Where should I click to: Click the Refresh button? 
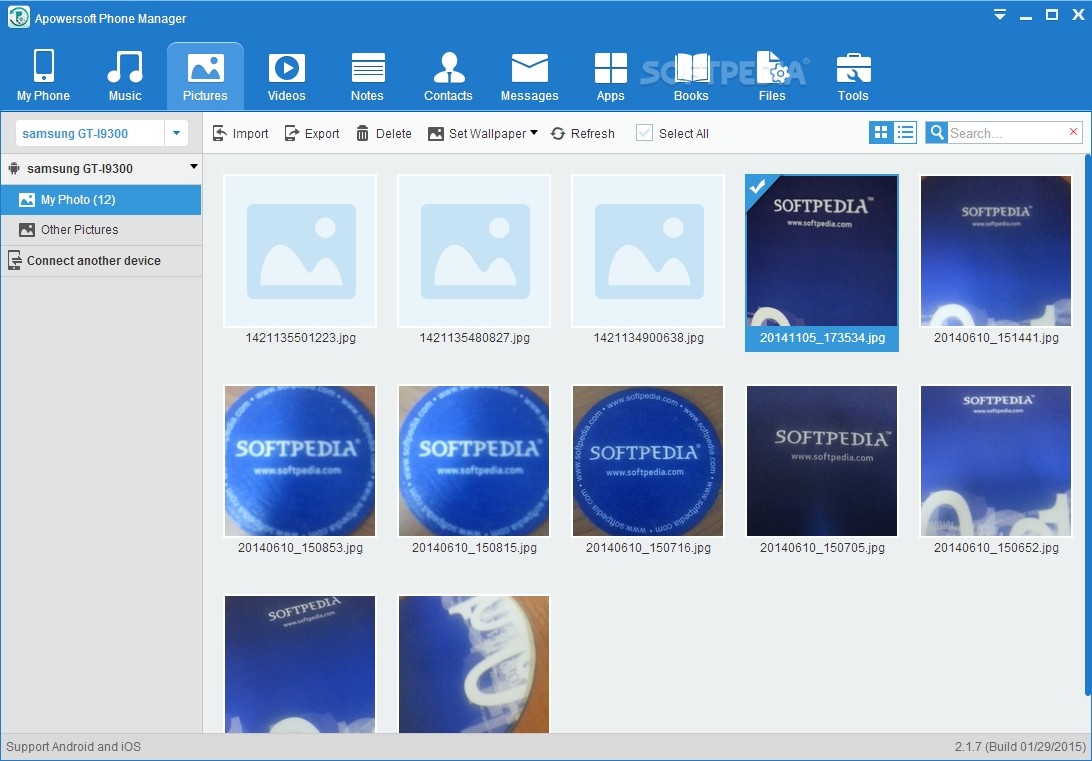[582, 134]
